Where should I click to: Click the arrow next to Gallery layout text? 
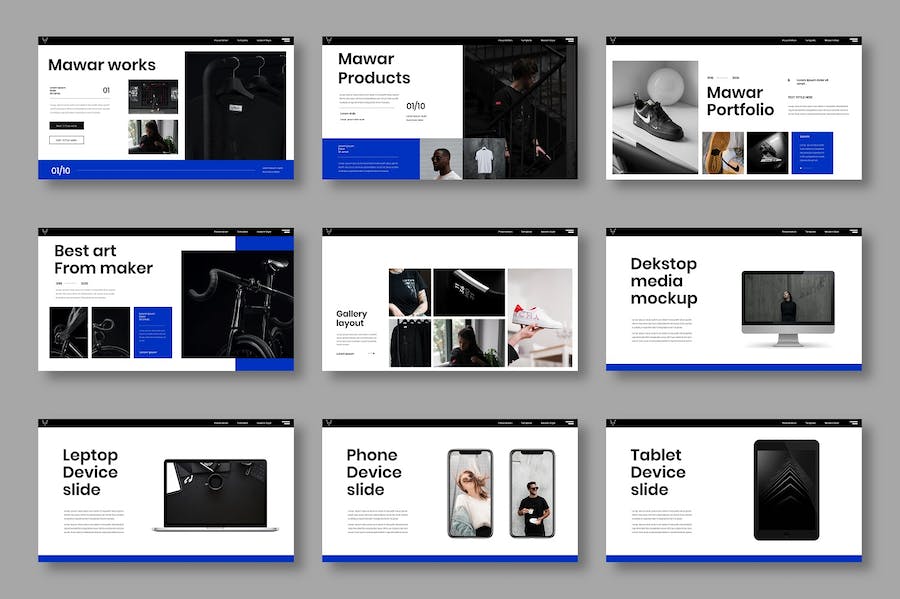click(x=372, y=353)
